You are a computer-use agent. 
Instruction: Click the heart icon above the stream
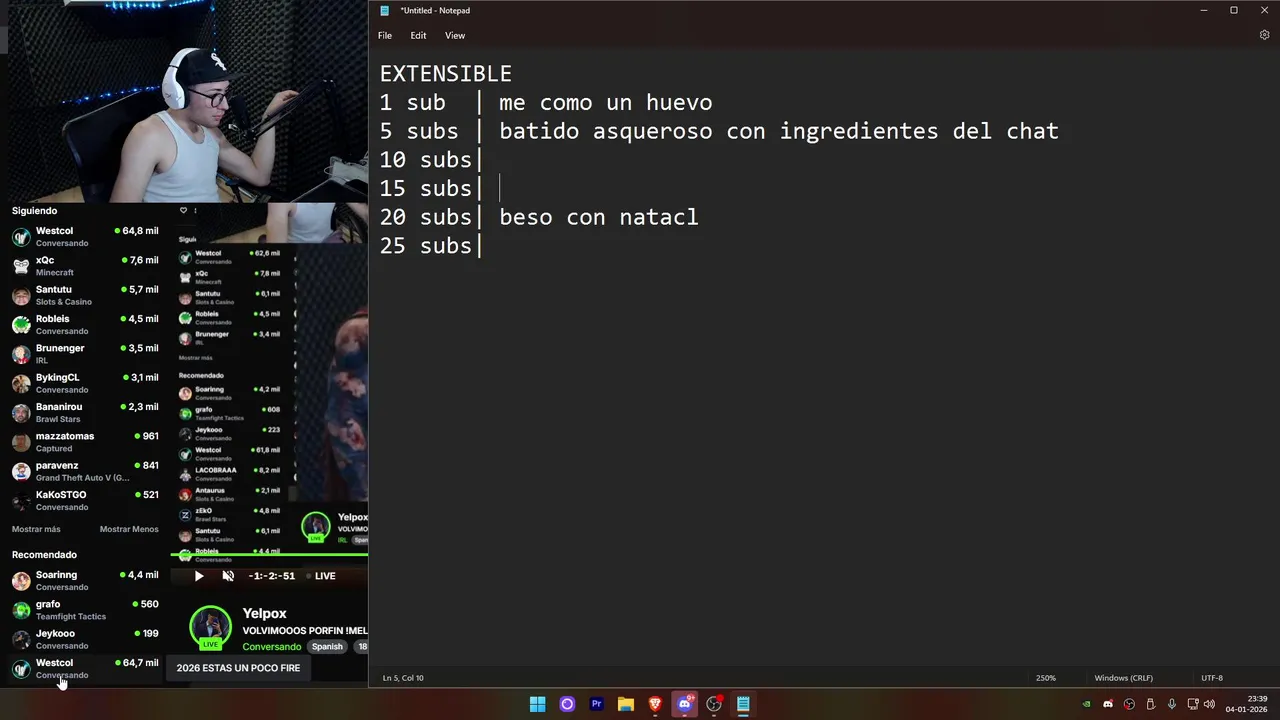pyautogui.click(x=183, y=210)
